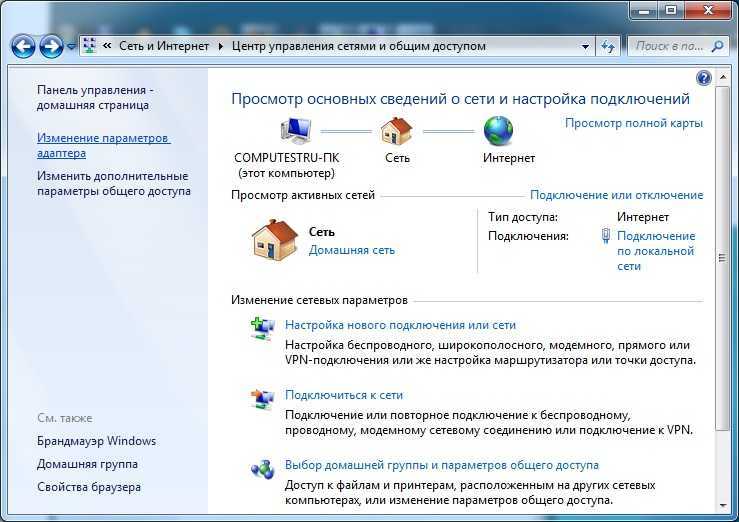Viewport: 739px width, 522px height.
Task: Click the LAN plug icon near Подключения
Action: click(606, 236)
